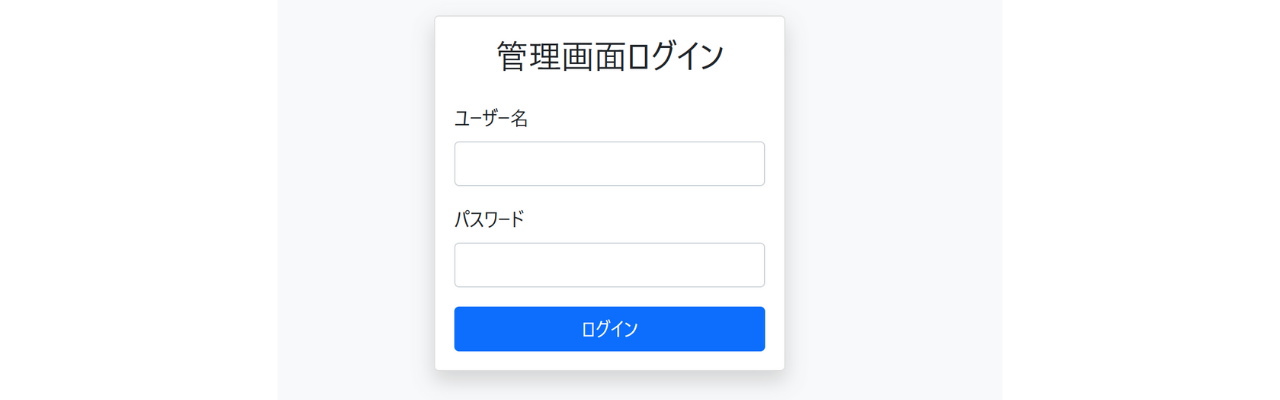
Task: Click the 管理画面ログイン heading
Action: click(x=610, y=56)
